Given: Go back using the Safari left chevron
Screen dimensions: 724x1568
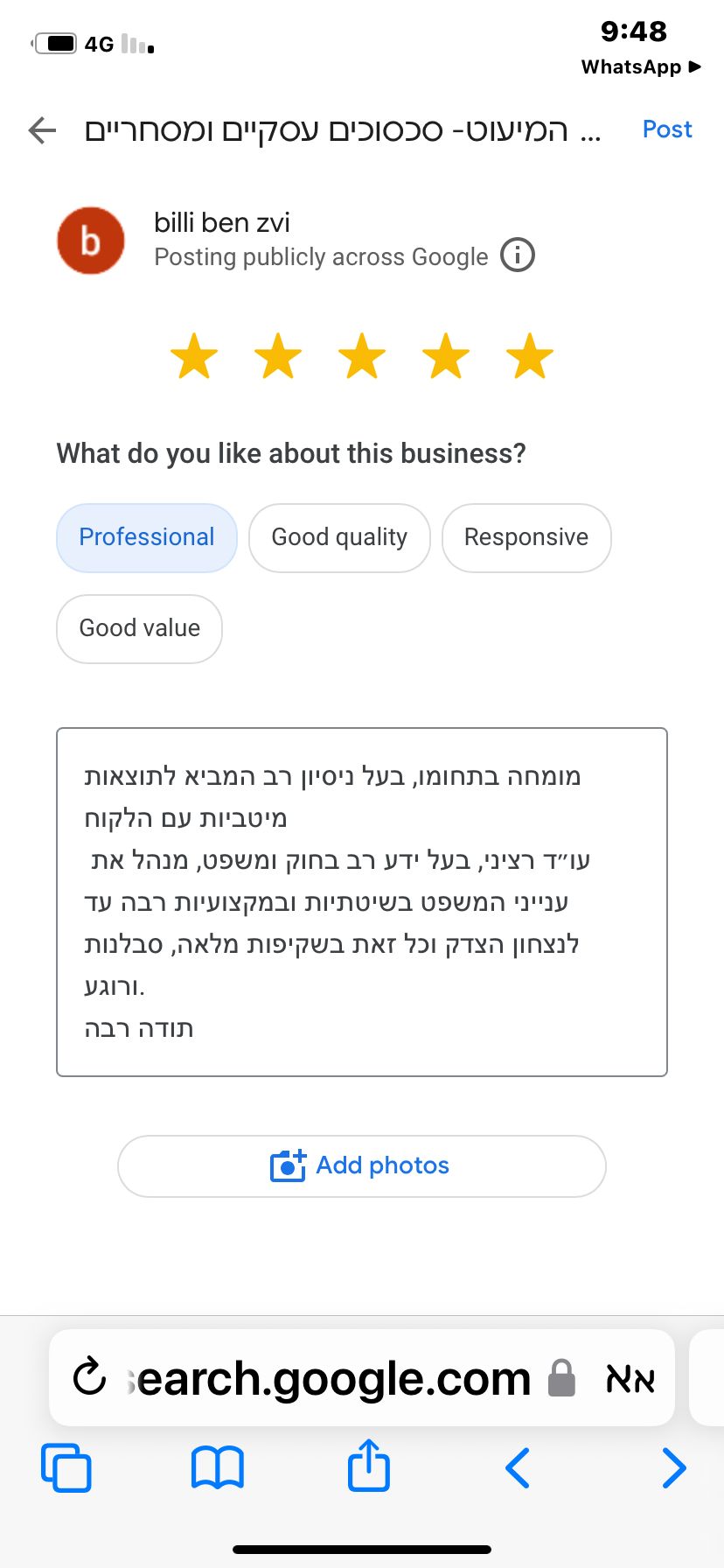Looking at the screenshot, I should point(518,1468).
